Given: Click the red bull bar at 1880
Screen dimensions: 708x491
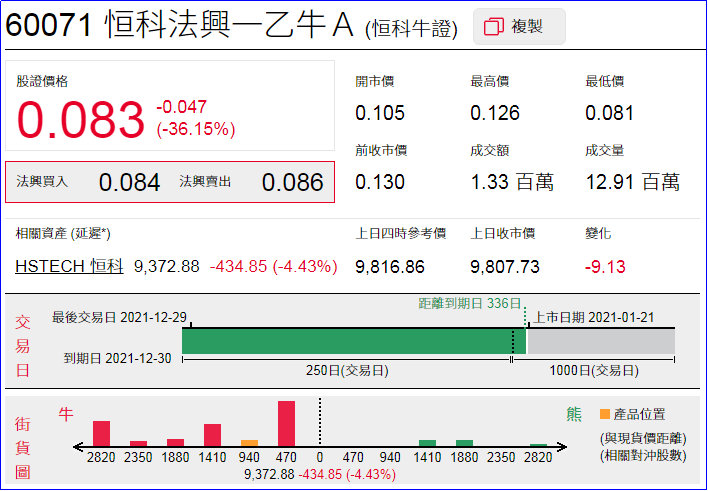Looking at the screenshot, I should (x=175, y=443).
